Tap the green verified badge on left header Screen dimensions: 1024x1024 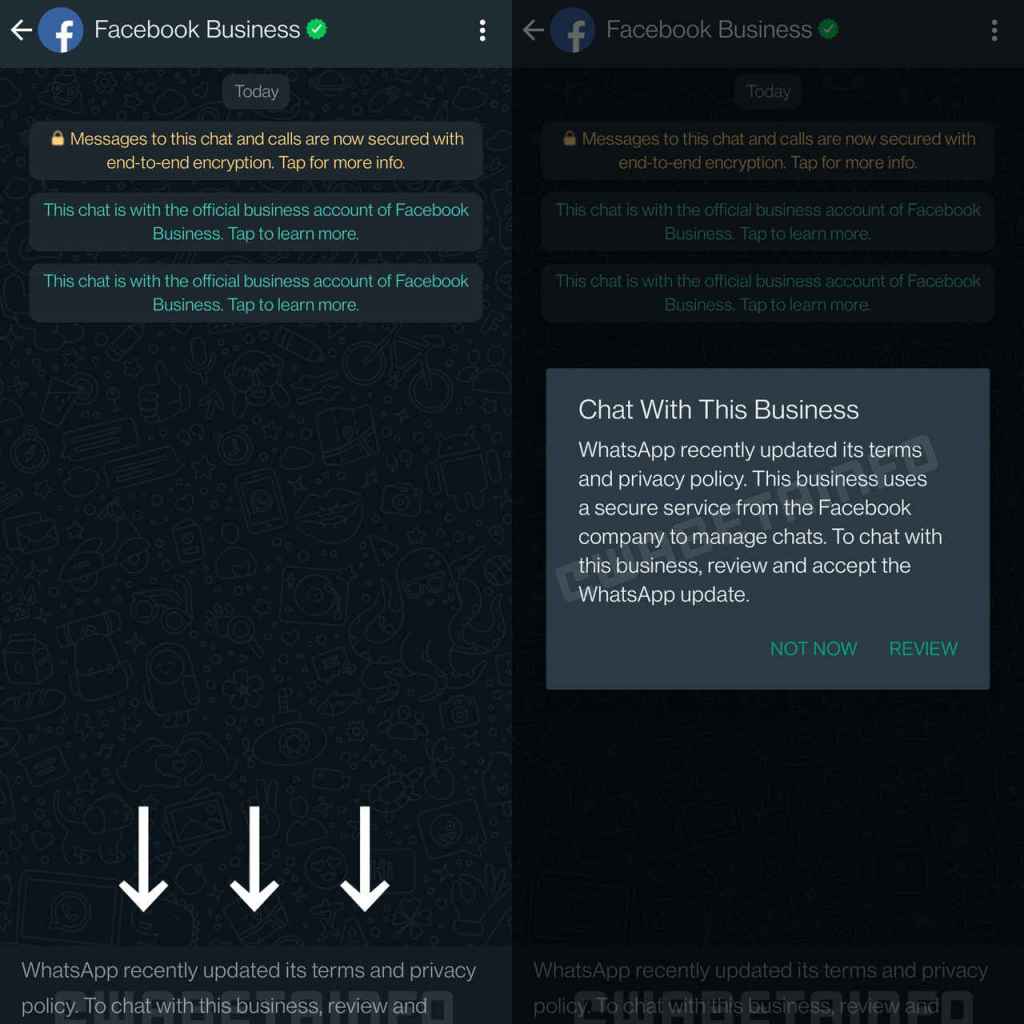[x=317, y=29]
